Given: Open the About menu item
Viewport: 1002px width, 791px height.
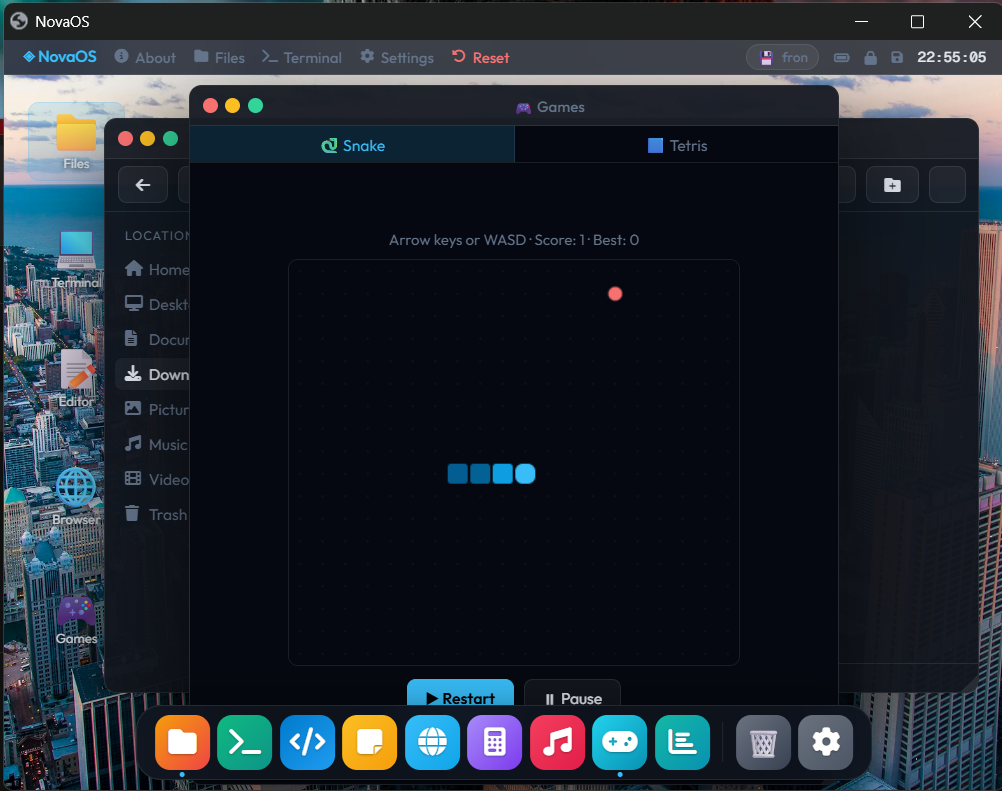Looking at the screenshot, I should [145, 58].
